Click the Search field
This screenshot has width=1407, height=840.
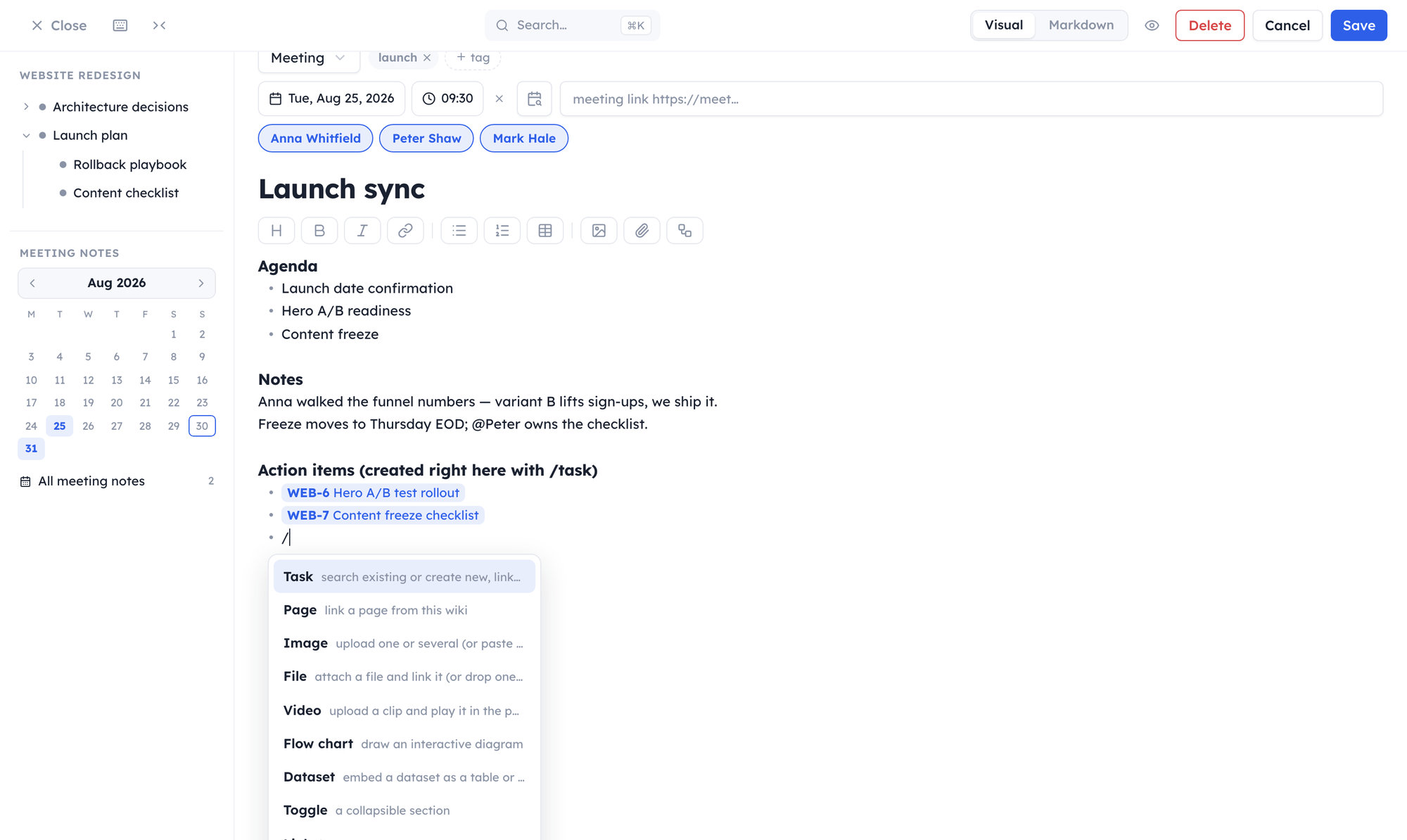pos(572,25)
